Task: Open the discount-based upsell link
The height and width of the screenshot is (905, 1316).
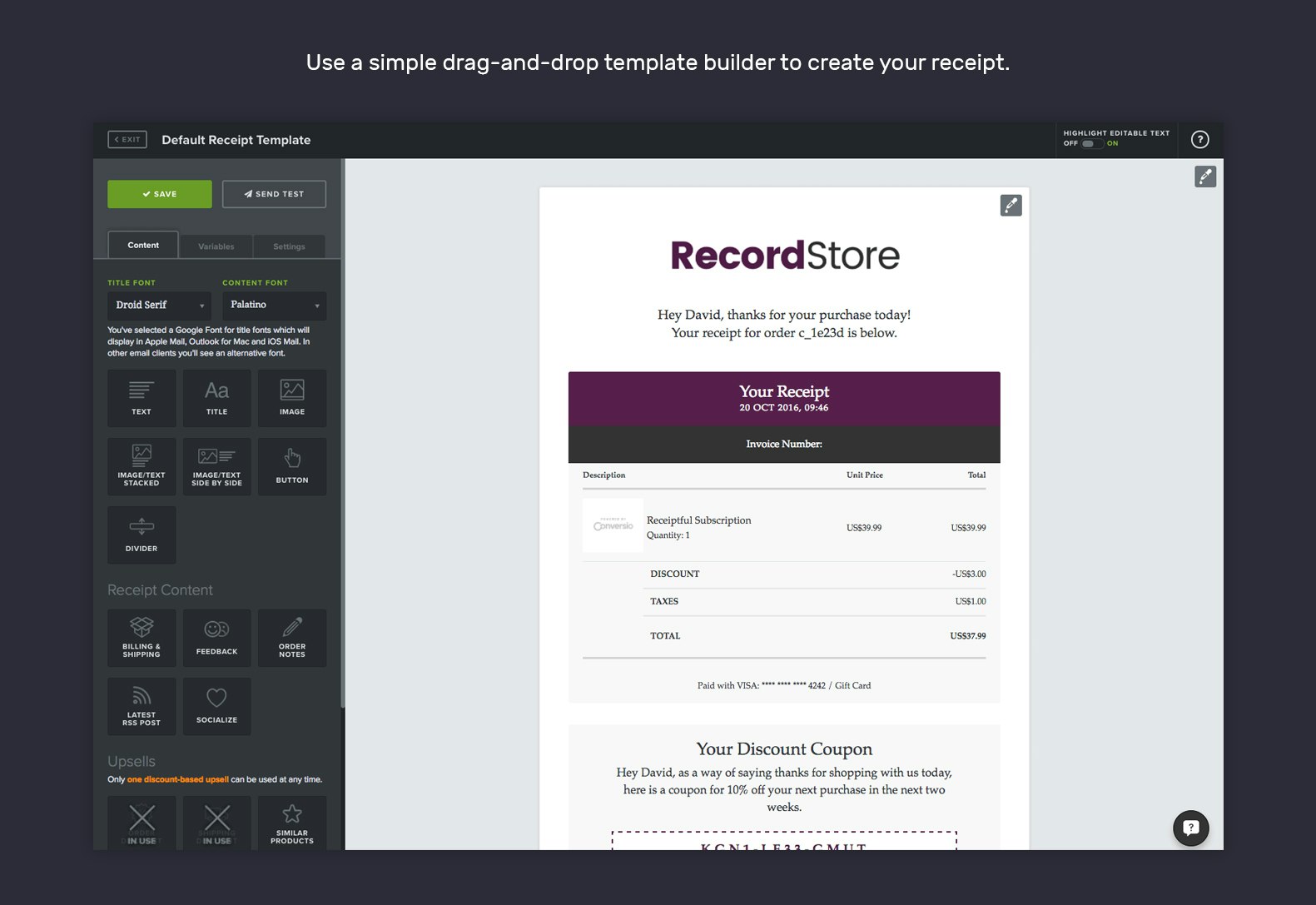Action: point(177,779)
